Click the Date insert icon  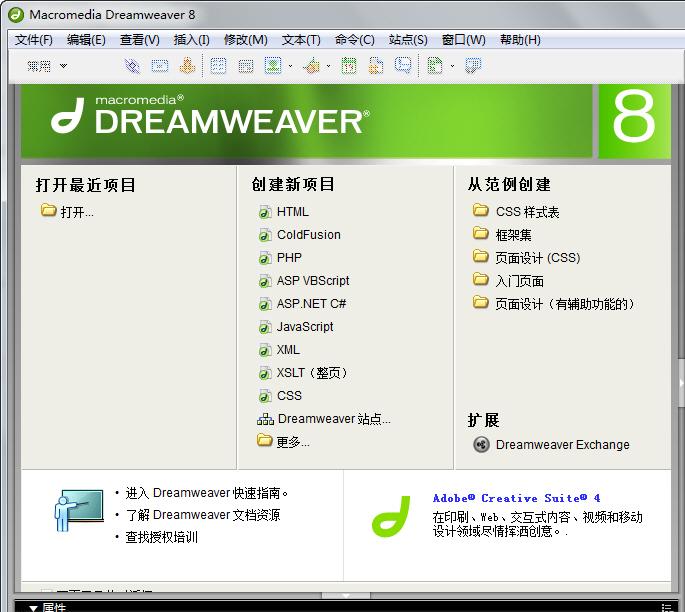(x=349, y=66)
